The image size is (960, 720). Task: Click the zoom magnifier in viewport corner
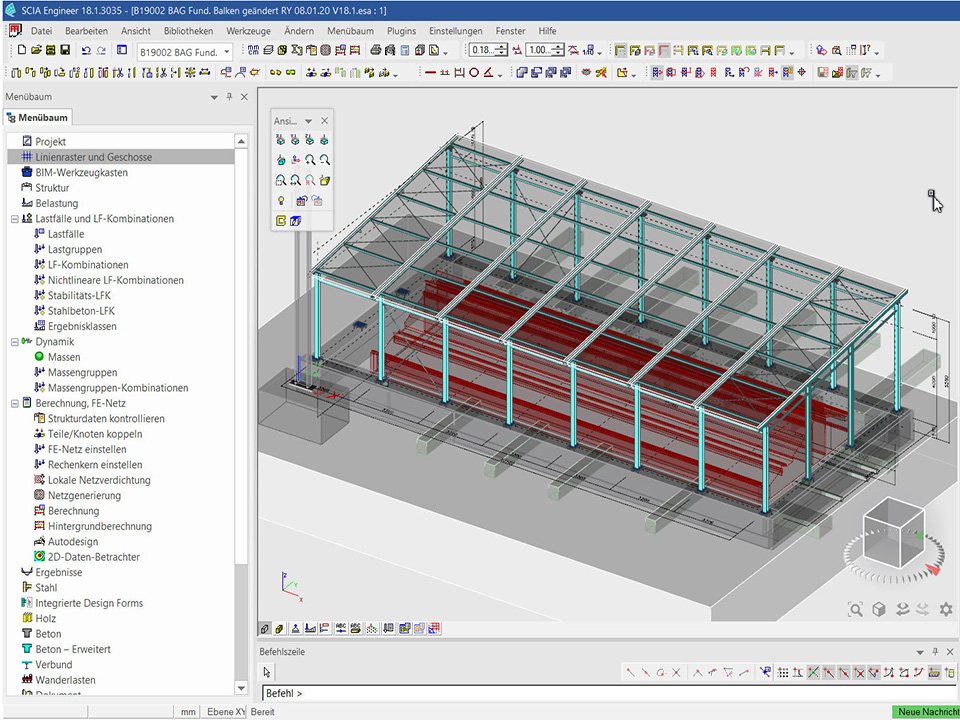(855, 609)
